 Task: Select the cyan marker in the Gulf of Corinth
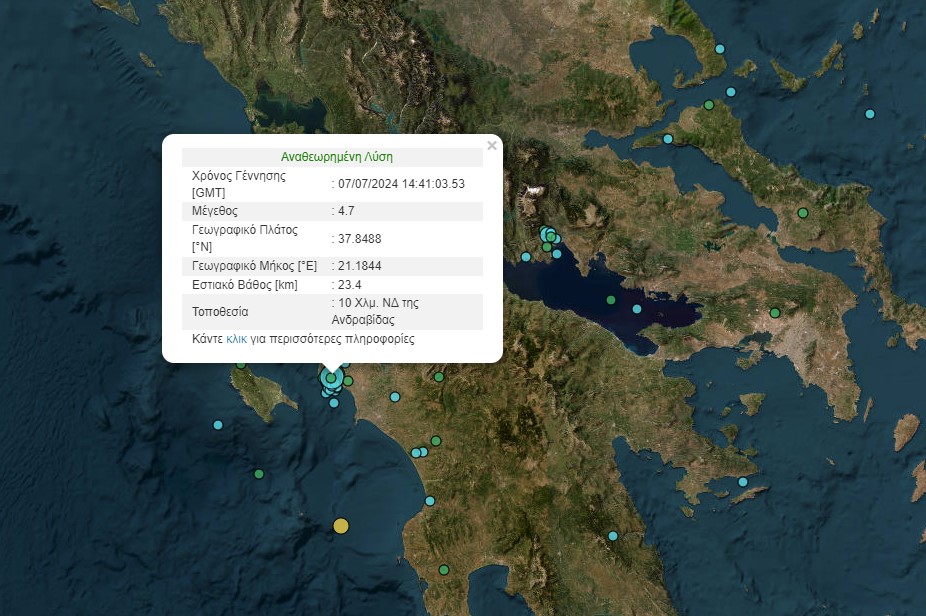(x=638, y=309)
